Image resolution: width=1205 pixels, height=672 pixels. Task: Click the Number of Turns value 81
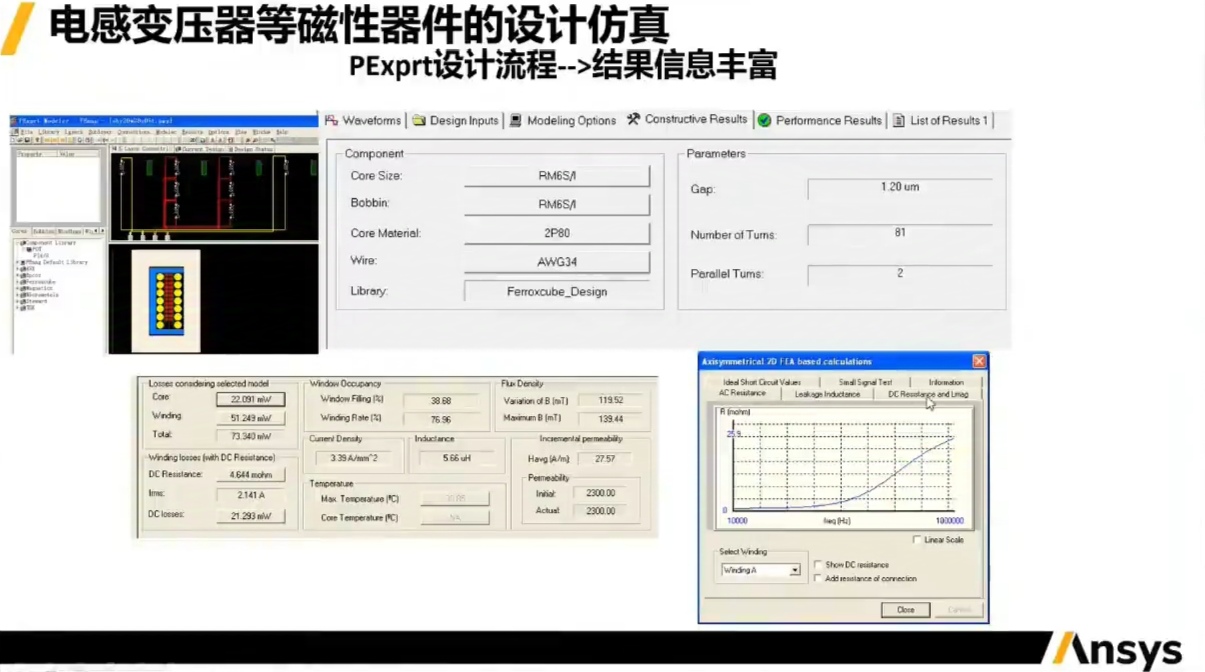pyautogui.click(x=900, y=234)
